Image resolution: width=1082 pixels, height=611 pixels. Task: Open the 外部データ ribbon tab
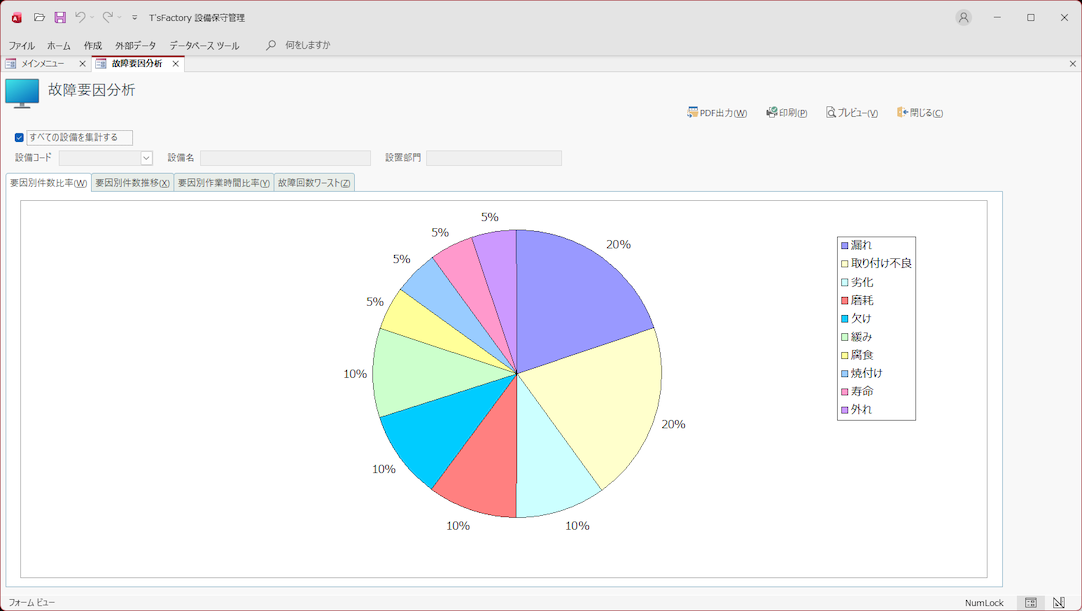135,46
